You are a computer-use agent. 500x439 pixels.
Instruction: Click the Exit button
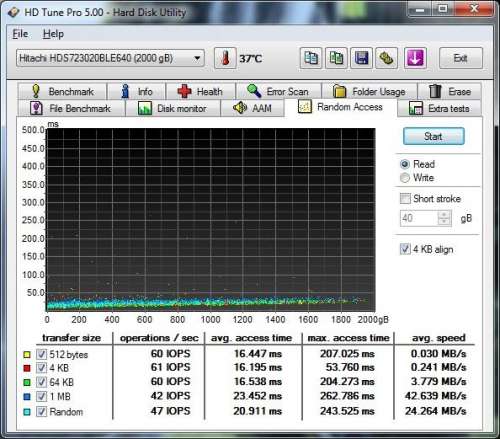(x=461, y=58)
